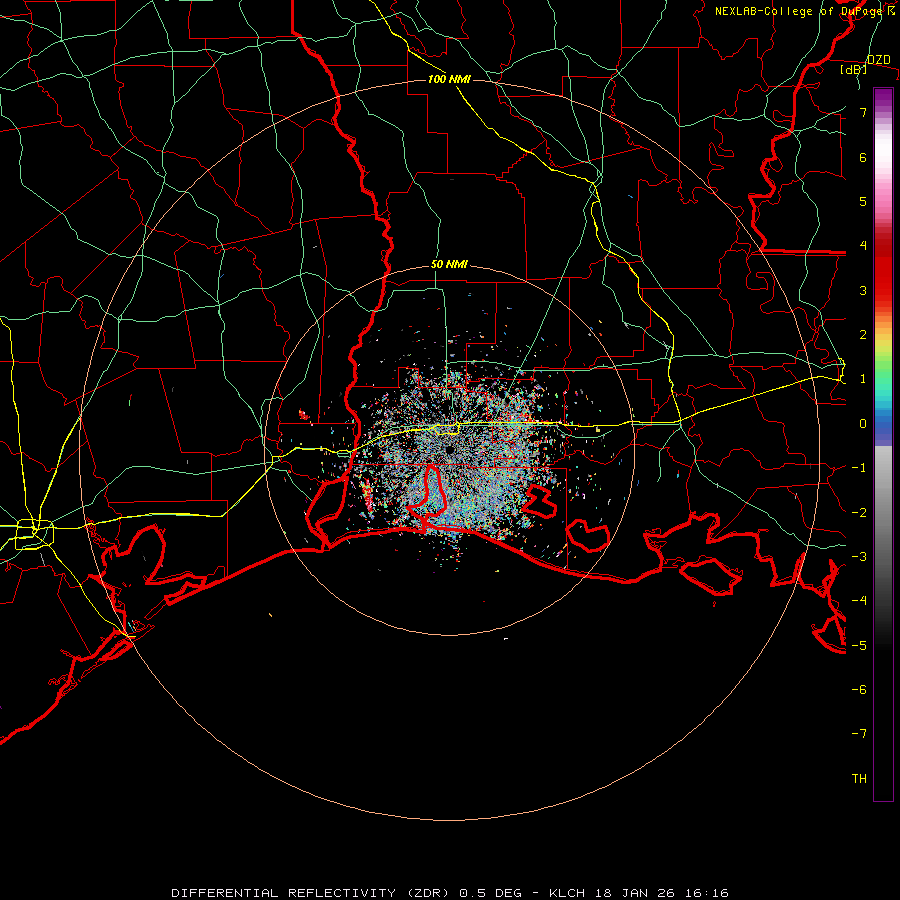The height and width of the screenshot is (900, 900).
Task: Click the 100 NMI range ring label
Action: (449, 79)
